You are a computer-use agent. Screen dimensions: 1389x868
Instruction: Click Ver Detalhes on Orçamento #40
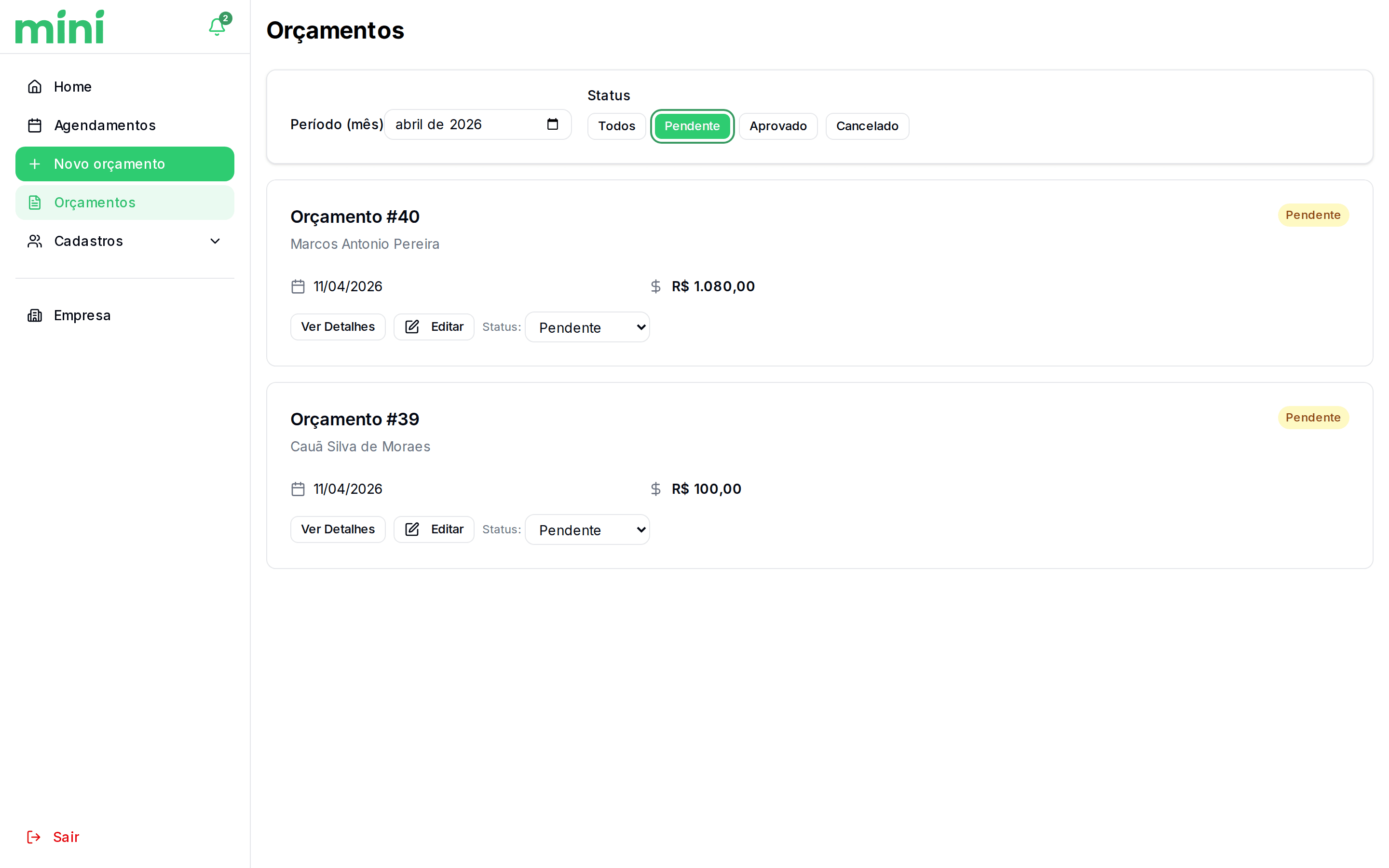pyautogui.click(x=338, y=326)
